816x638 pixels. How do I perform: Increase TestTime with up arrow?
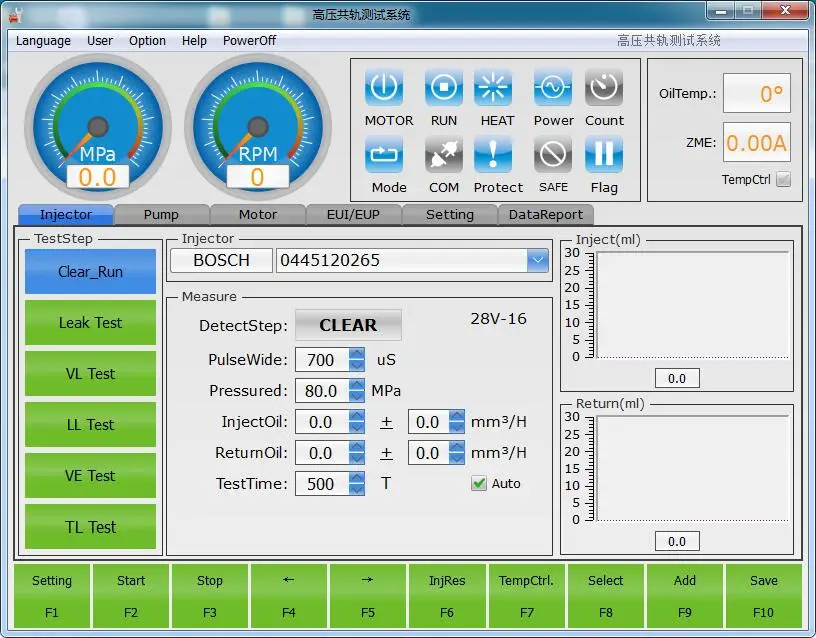pos(357,478)
